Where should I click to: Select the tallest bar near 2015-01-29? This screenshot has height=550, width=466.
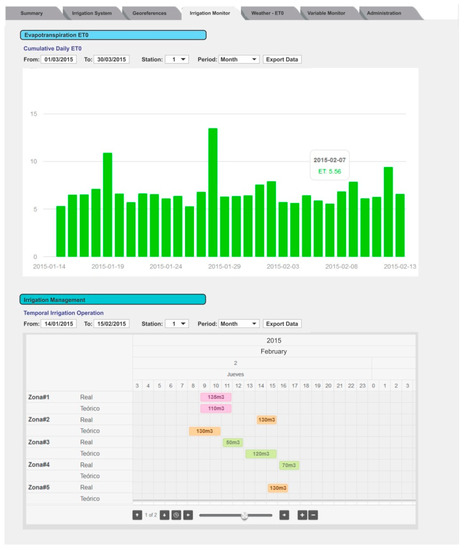pyautogui.click(x=213, y=192)
